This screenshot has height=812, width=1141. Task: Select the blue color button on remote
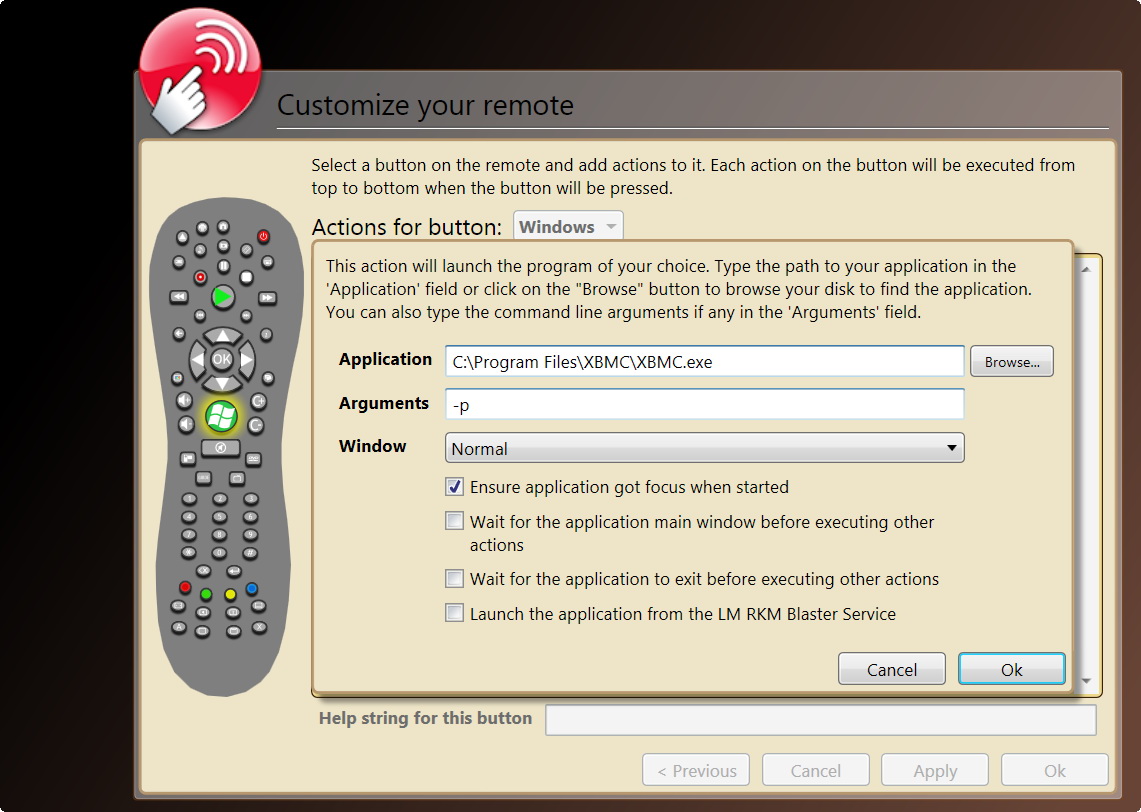(252, 589)
